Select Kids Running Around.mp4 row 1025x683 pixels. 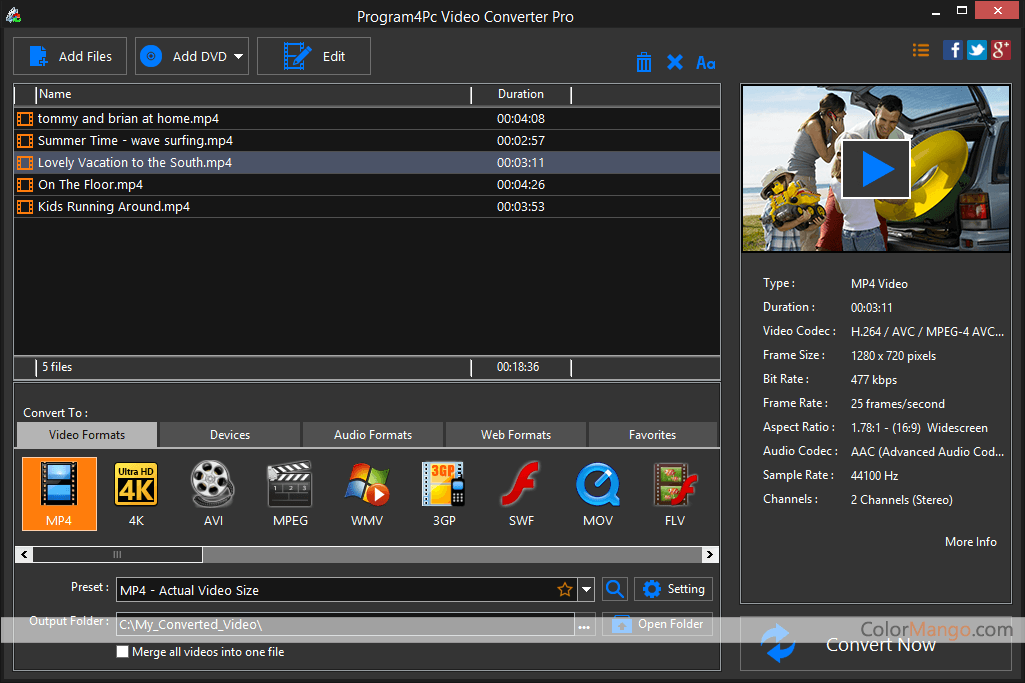pos(367,207)
